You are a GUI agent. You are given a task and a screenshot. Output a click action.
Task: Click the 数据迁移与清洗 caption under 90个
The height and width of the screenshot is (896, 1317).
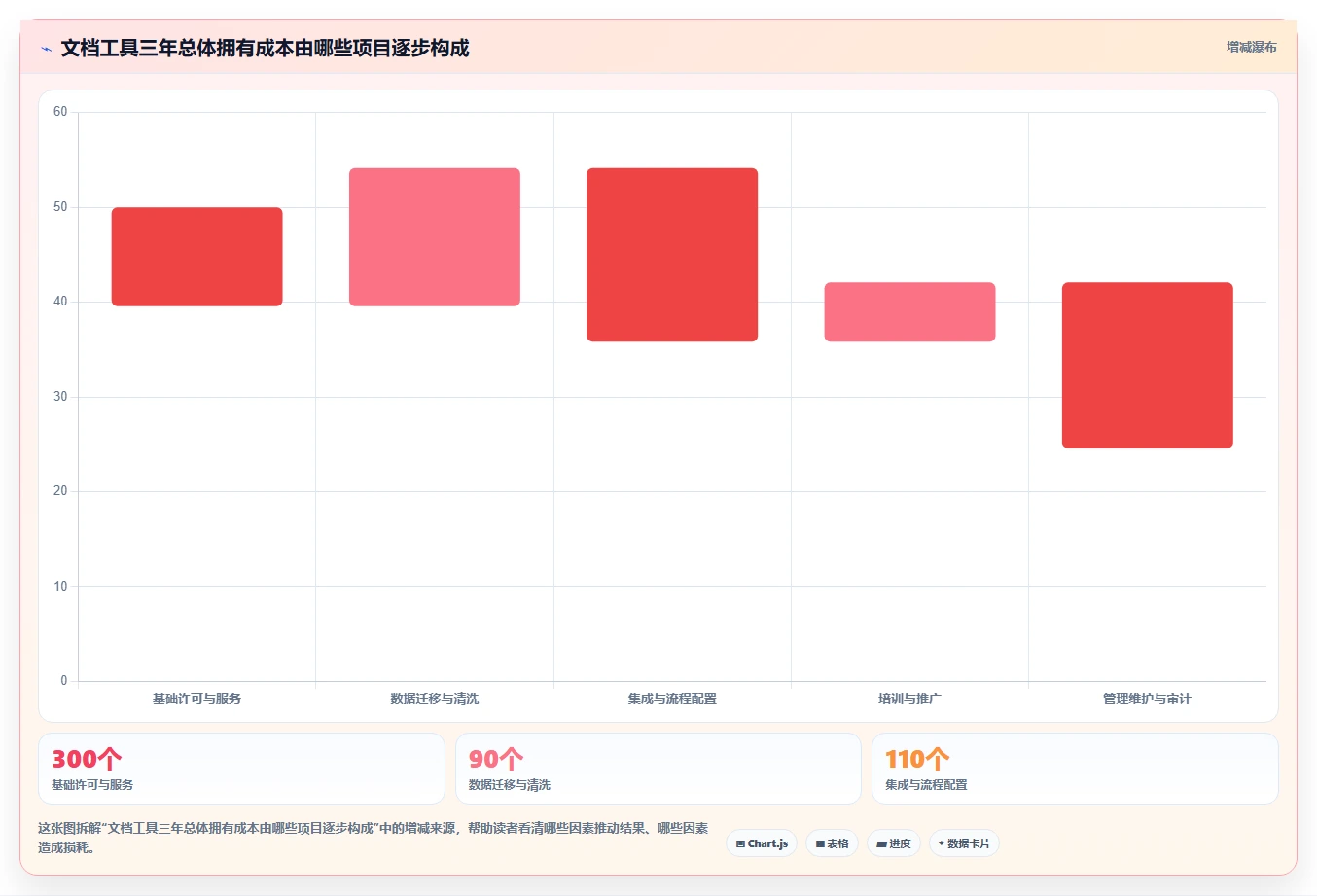[x=510, y=785]
